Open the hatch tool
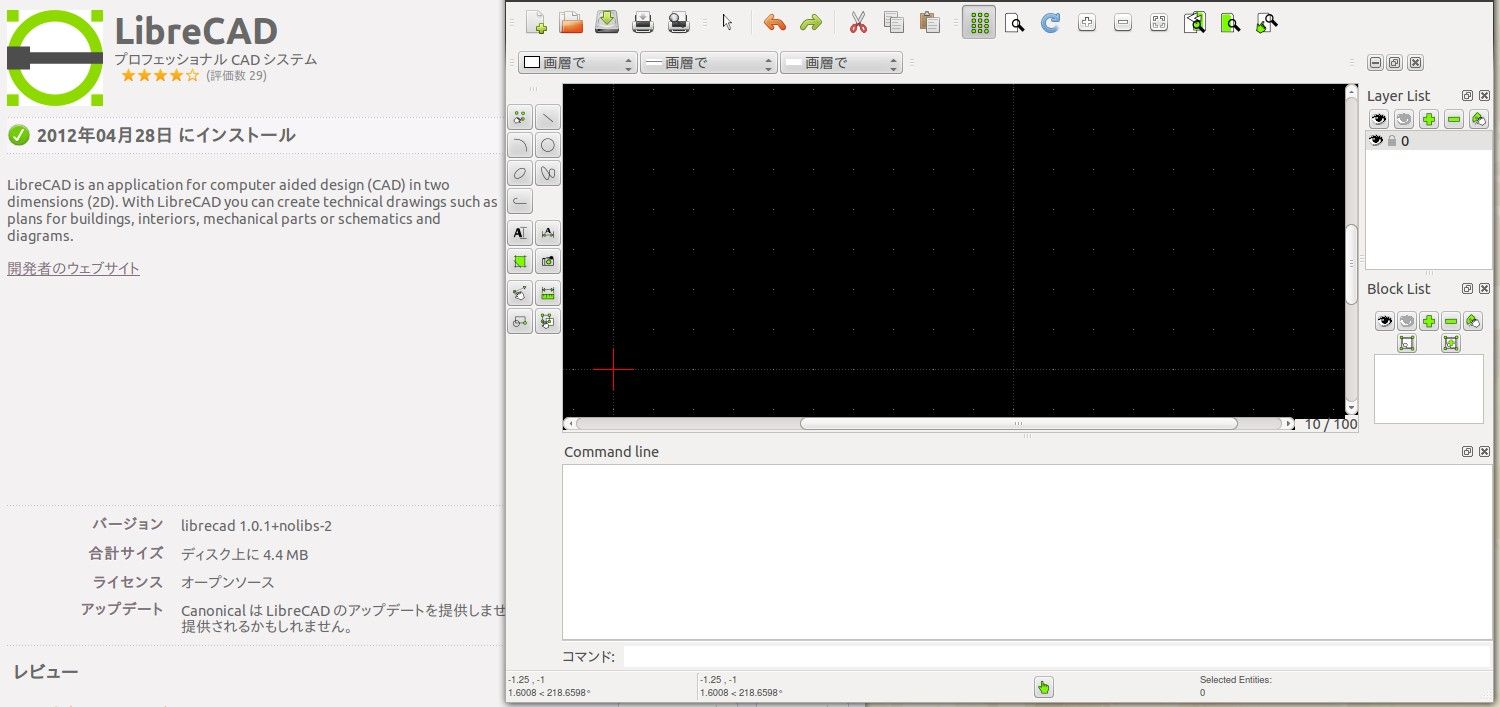This screenshot has height=707, width=1500. [520, 262]
